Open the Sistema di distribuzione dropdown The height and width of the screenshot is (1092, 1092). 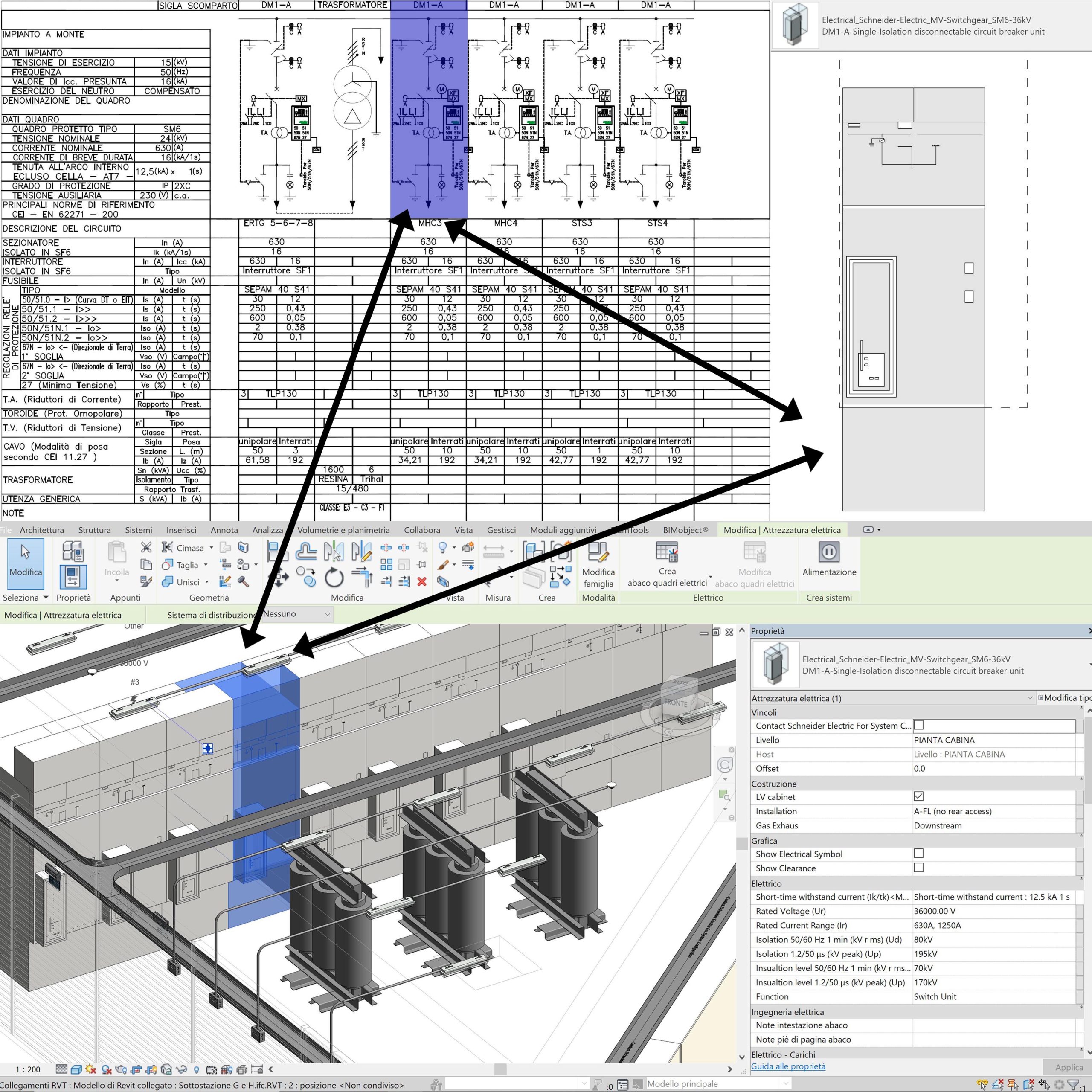pos(297,614)
